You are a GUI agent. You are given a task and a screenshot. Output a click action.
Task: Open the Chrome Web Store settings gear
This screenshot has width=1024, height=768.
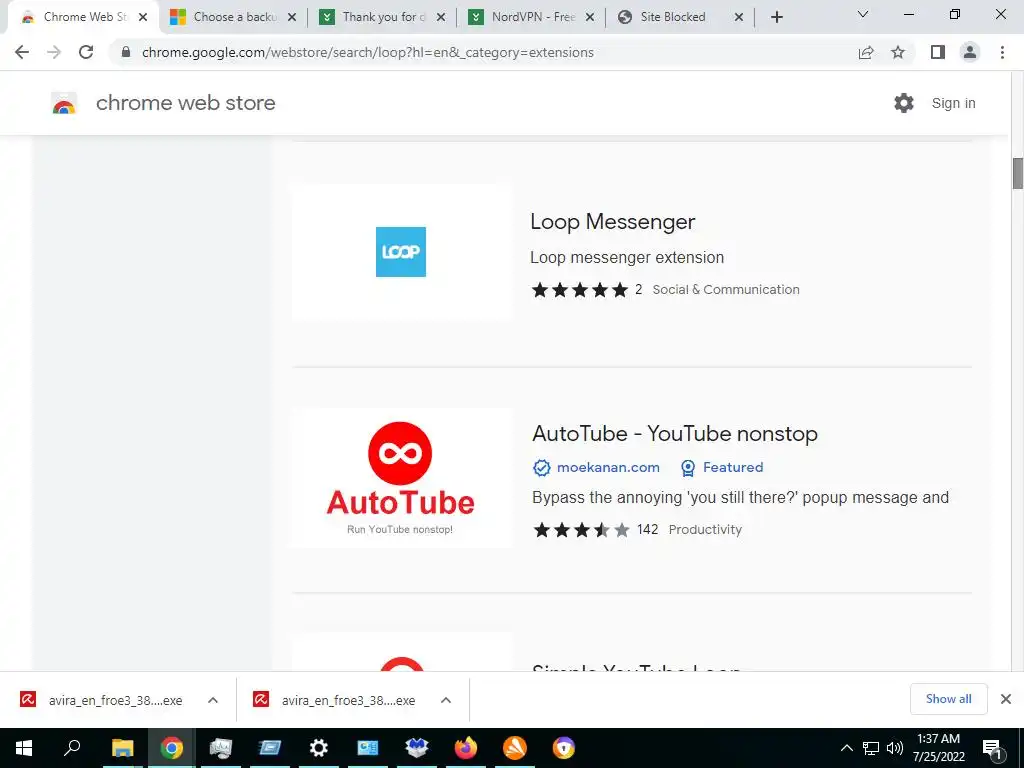click(904, 103)
